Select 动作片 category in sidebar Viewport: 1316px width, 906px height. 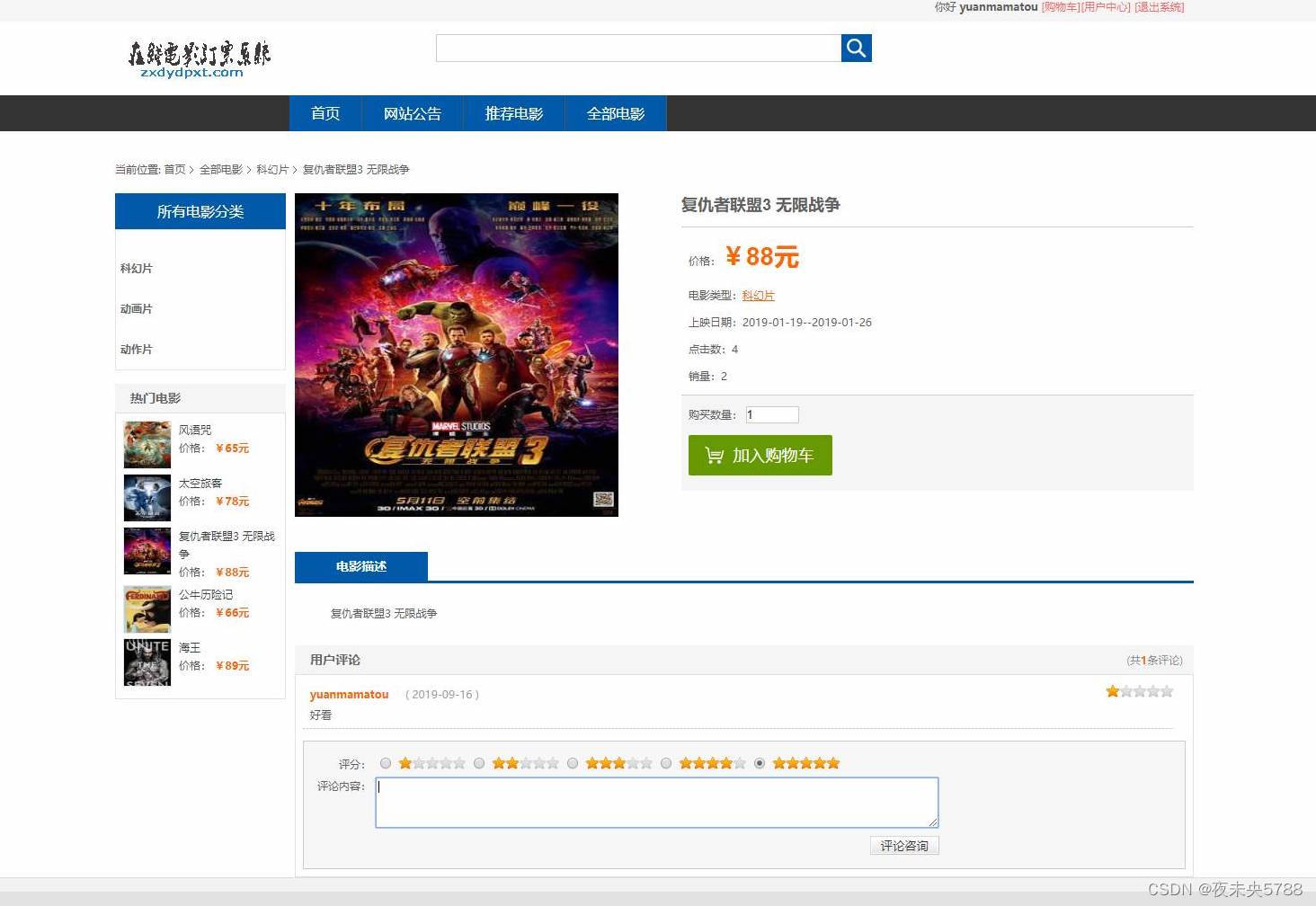point(137,349)
